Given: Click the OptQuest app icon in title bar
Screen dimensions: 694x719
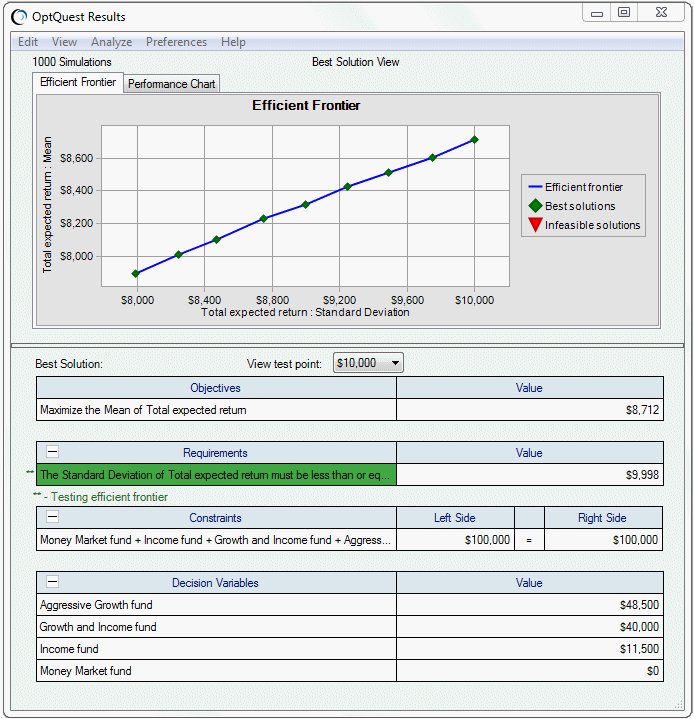Looking at the screenshot, I should [19, 17].
